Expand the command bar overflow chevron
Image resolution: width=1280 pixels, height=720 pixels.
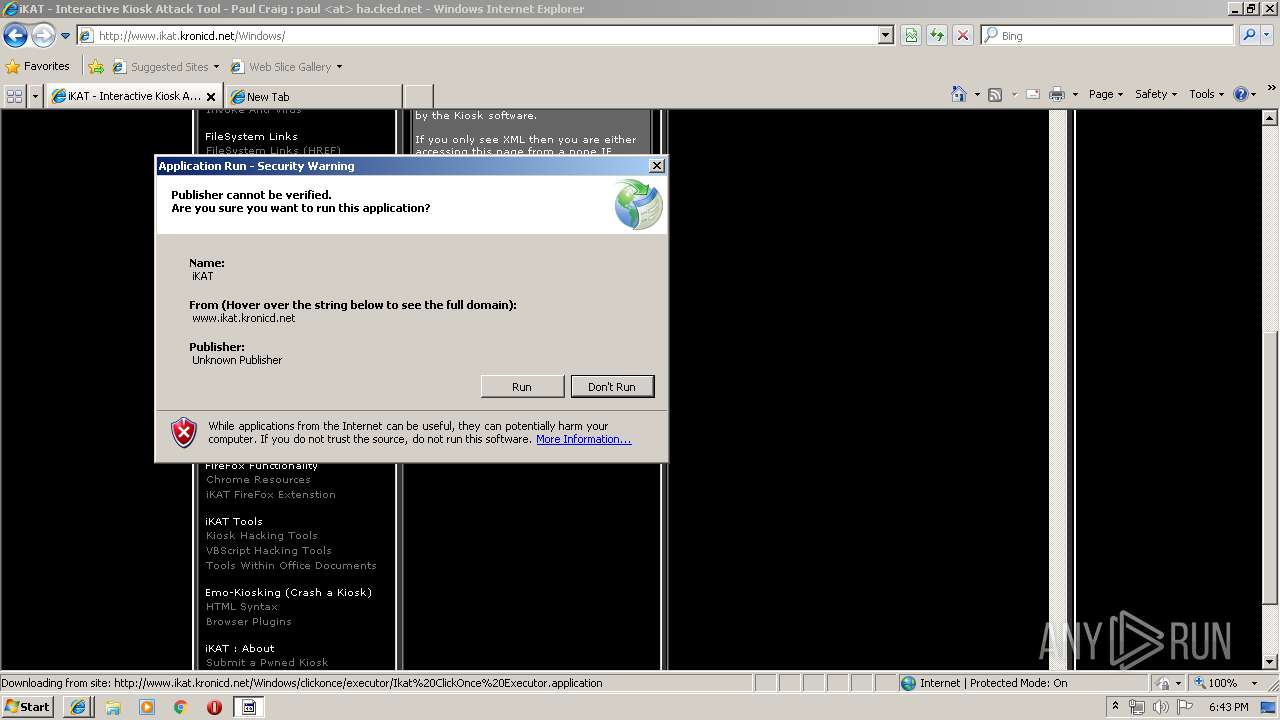click(1272, 90)
